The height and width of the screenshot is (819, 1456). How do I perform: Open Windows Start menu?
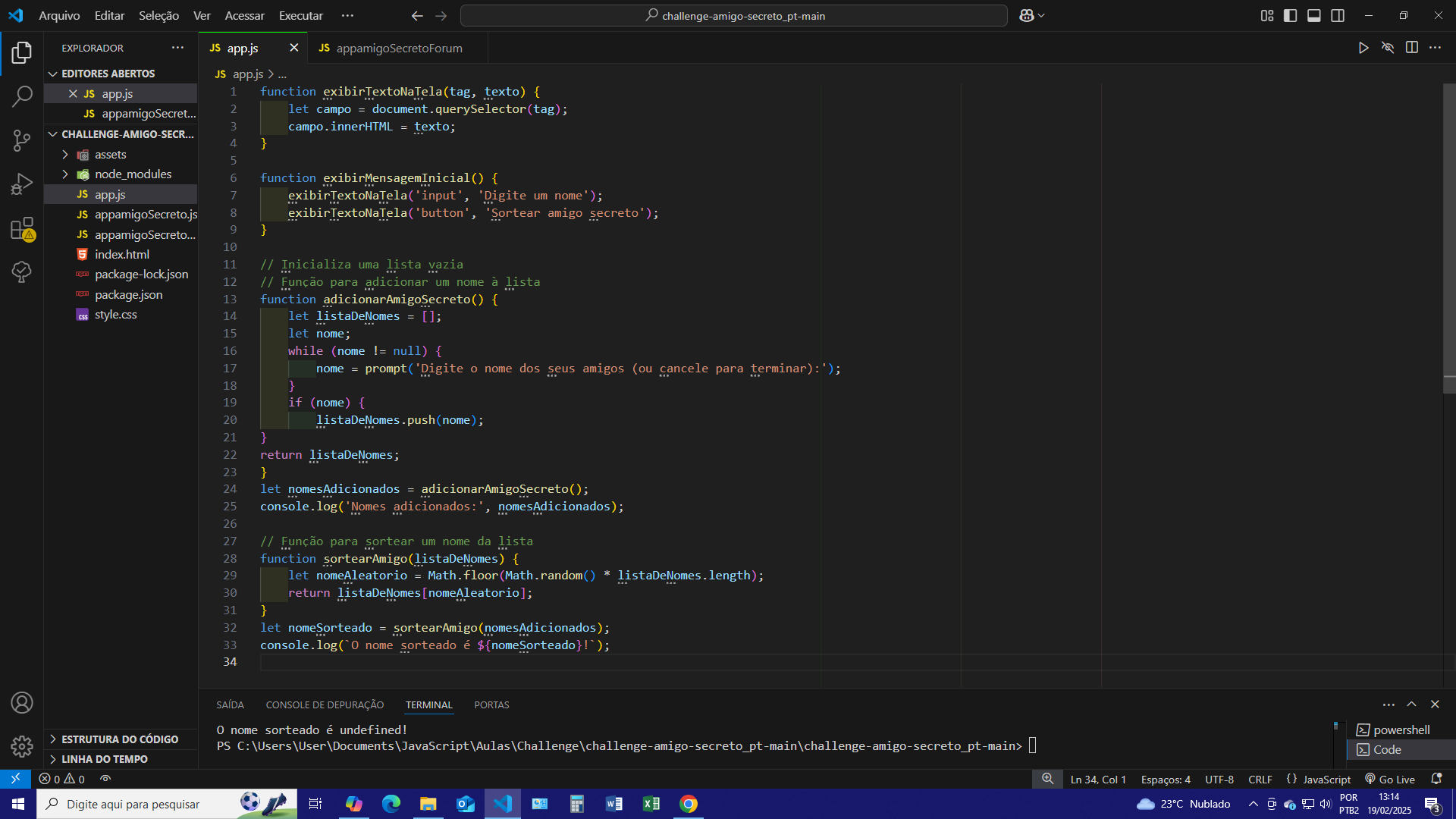(x=18, y=804)
